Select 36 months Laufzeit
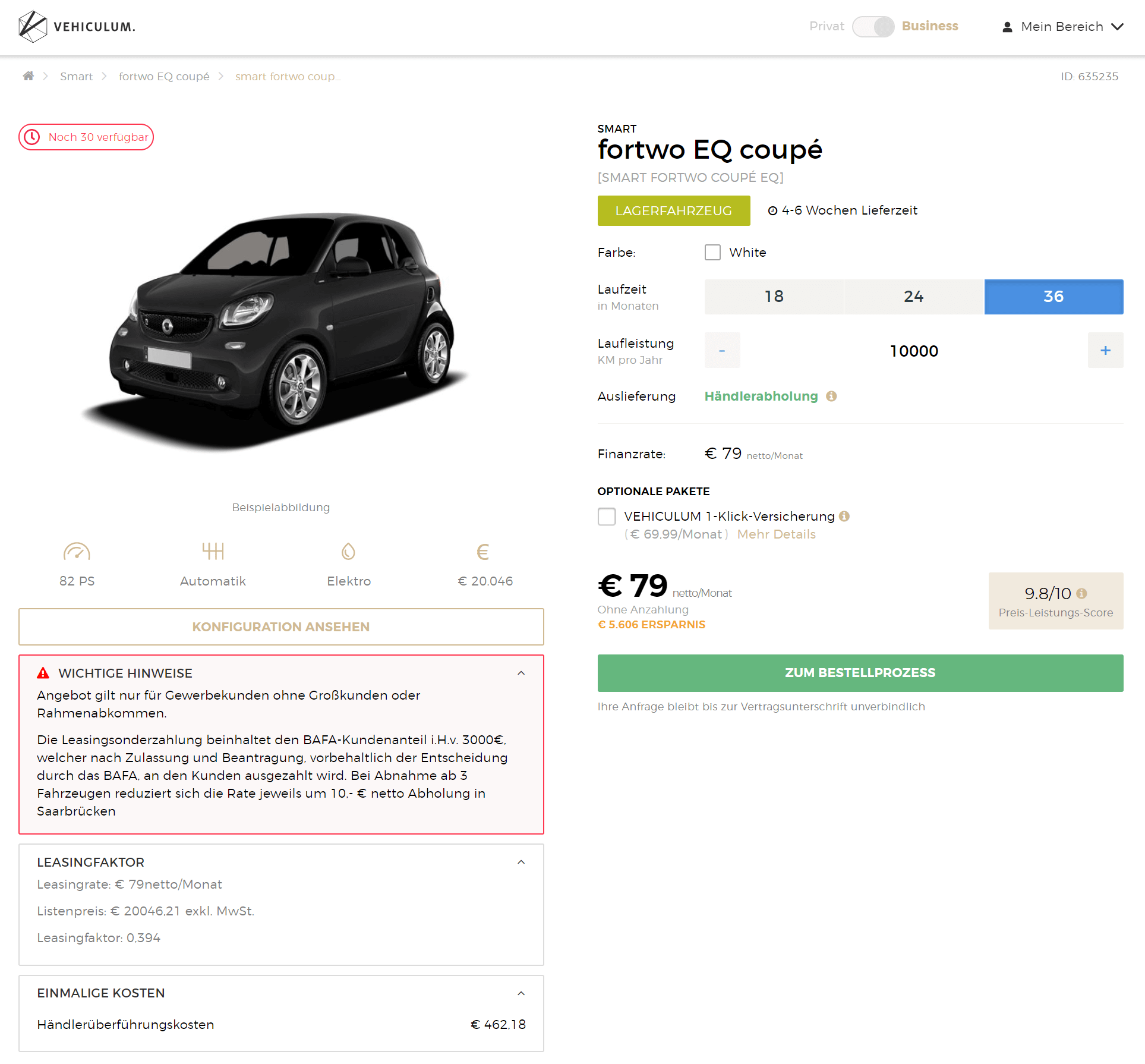This screenshot has height=1064, width=1145. click(1053, 297)
